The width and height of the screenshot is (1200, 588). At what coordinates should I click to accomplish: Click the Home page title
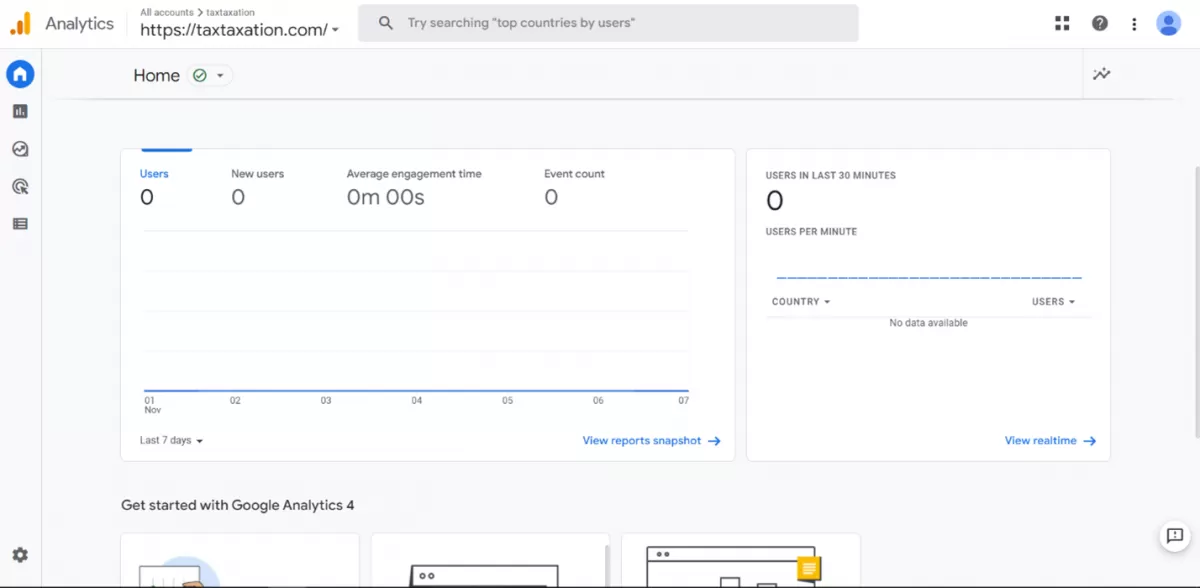click(x=157, y=75)
